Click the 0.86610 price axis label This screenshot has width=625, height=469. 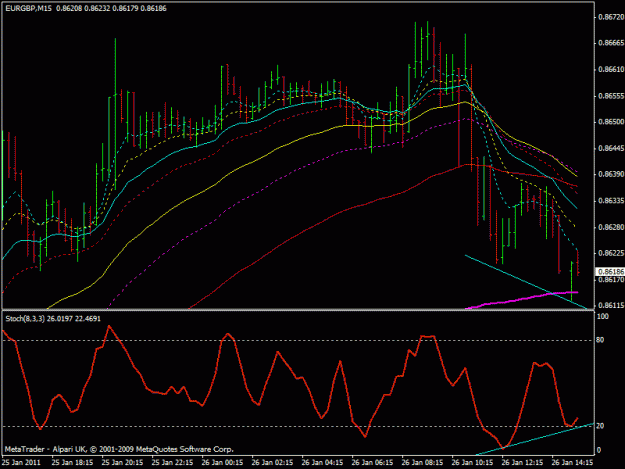[x=611, y=69]
